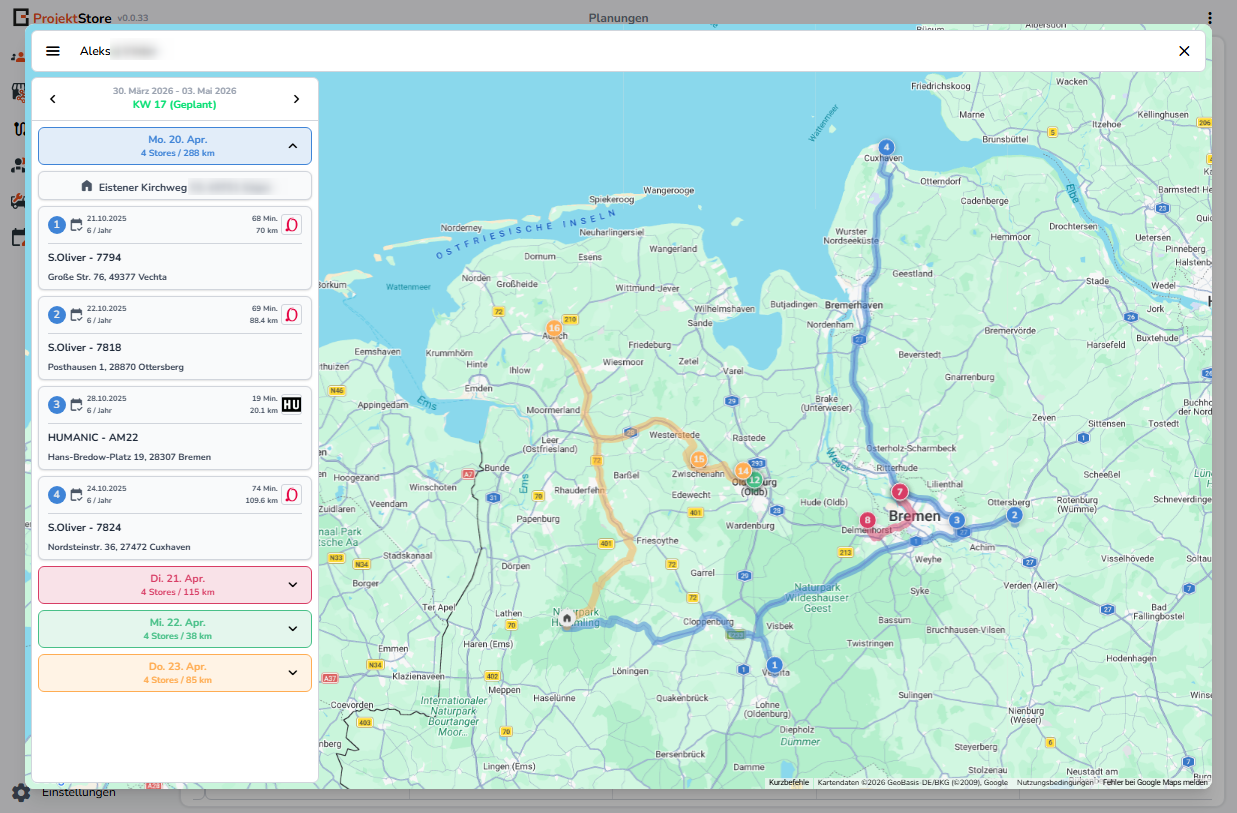The image size is (1237, 813).
Task: Click the HUMANIC logo icon on stop 3
Action: pyautogui.click(x=291, y=404)
